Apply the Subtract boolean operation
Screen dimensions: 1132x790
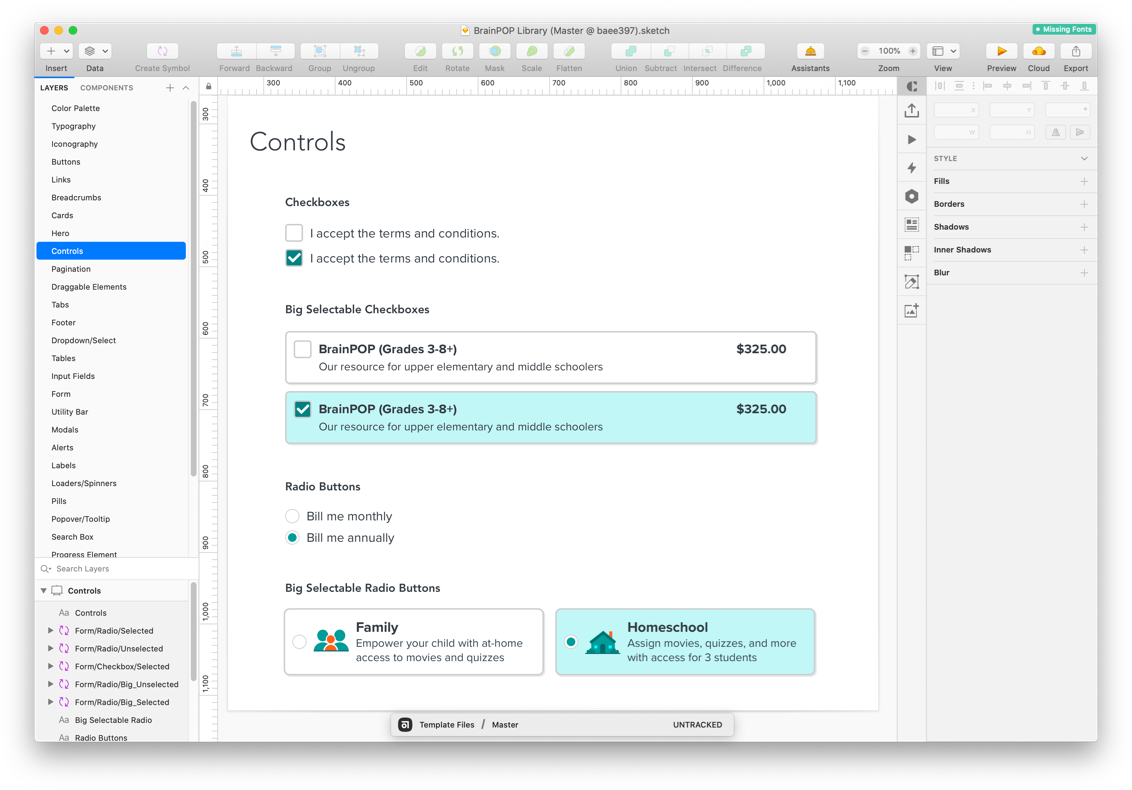coord(669,51)
